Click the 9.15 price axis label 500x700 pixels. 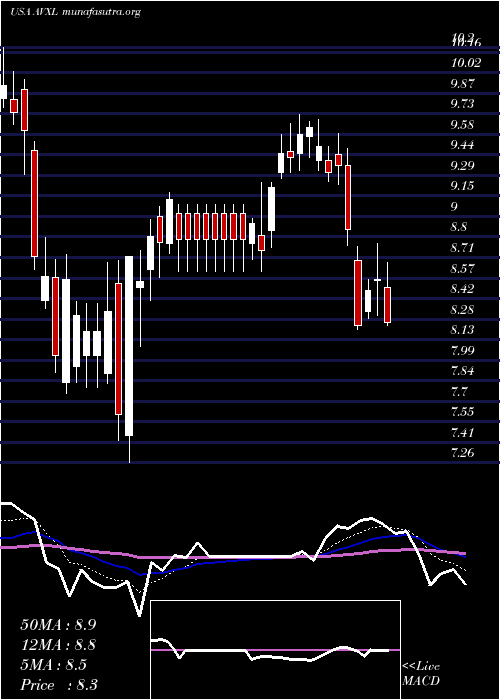pyautogui.click(x=462, y=186)
